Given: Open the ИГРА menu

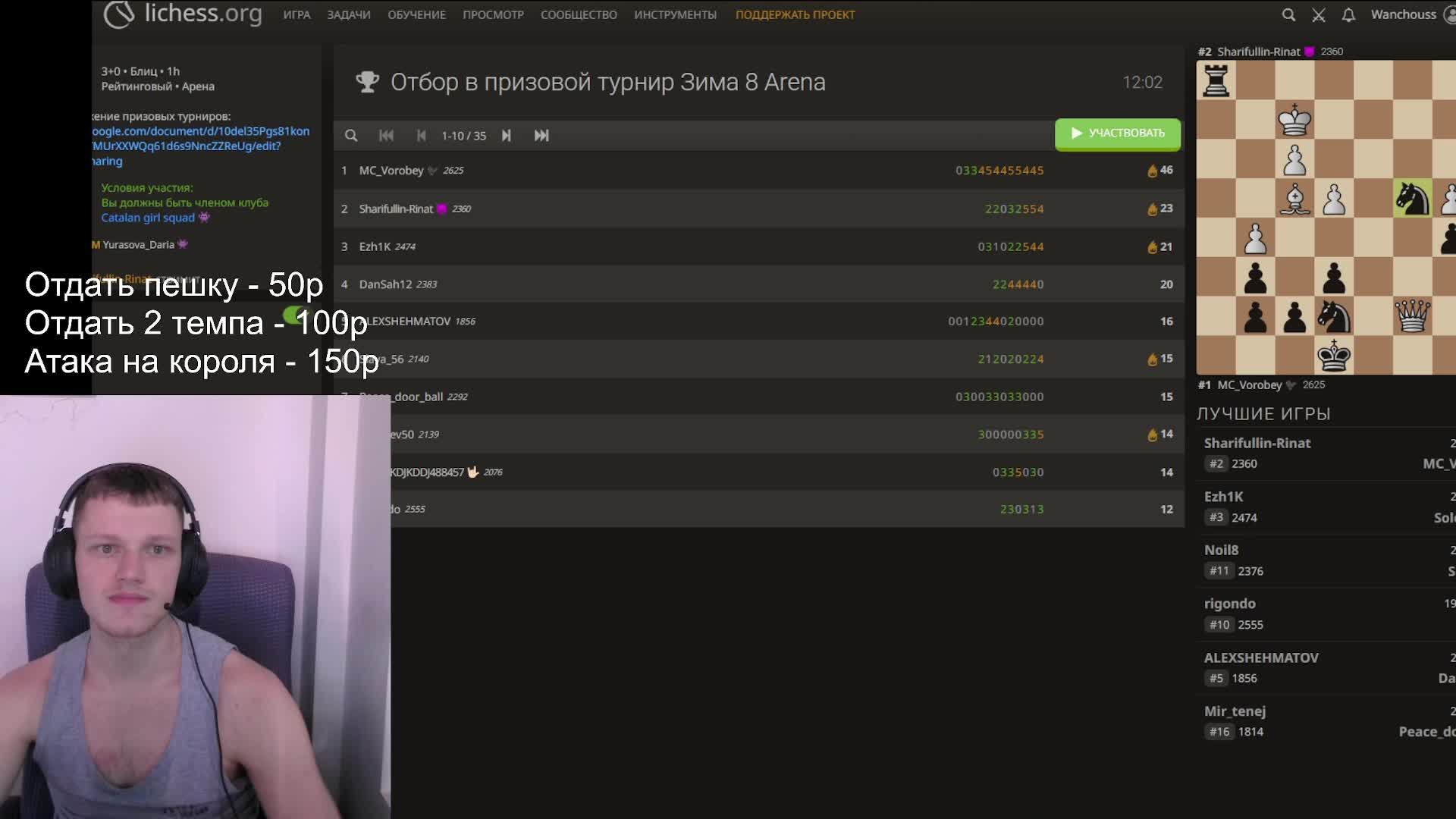Looking at the screenshot, I should [x=297, y=14].
